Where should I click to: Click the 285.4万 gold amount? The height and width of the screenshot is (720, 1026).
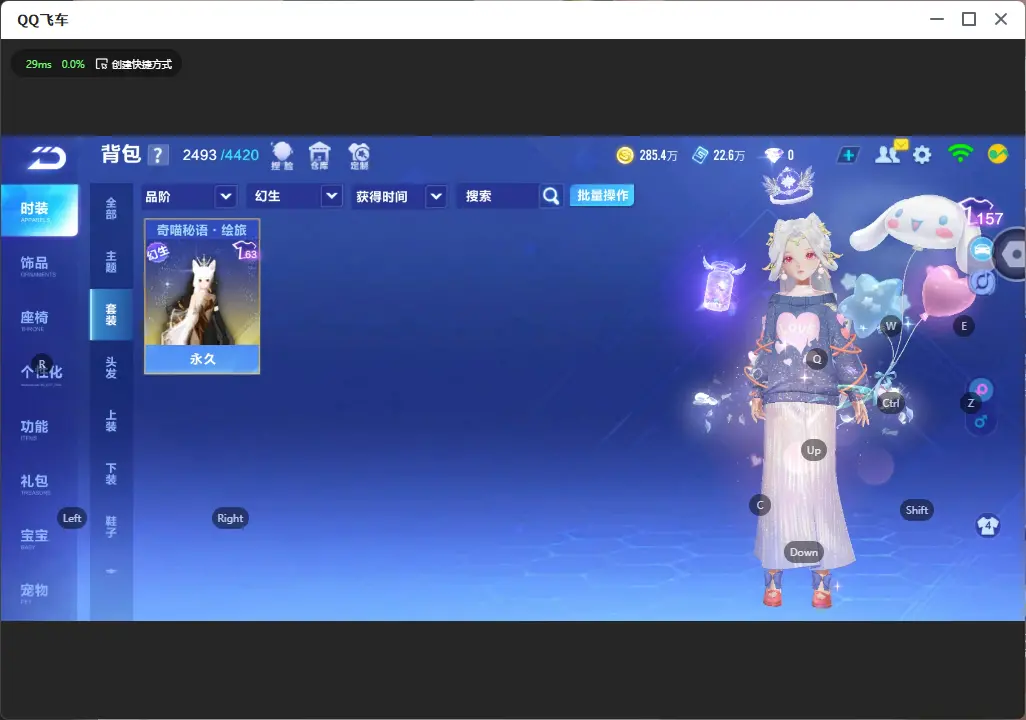tap(658, 155)
